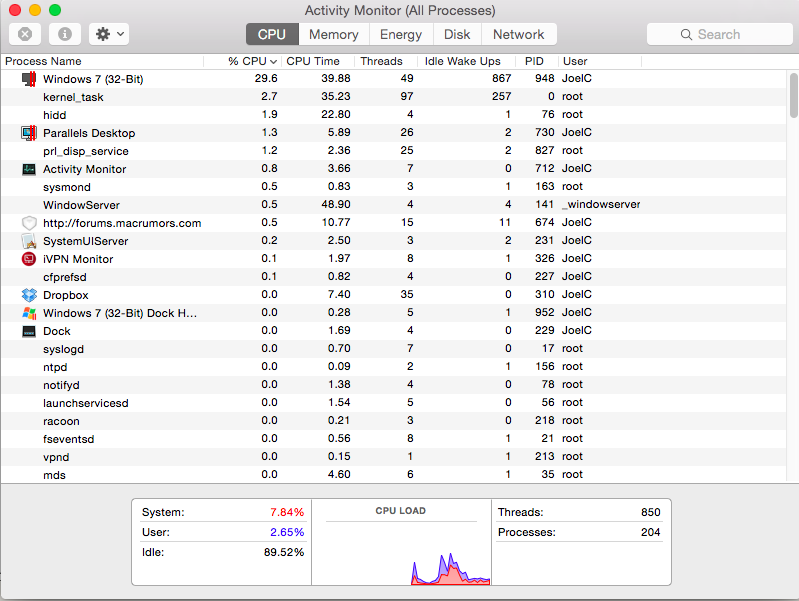This screenshot has height=601, width=799.
Task: Click the Dropbox process icon
Action: (x=29, y=295)
